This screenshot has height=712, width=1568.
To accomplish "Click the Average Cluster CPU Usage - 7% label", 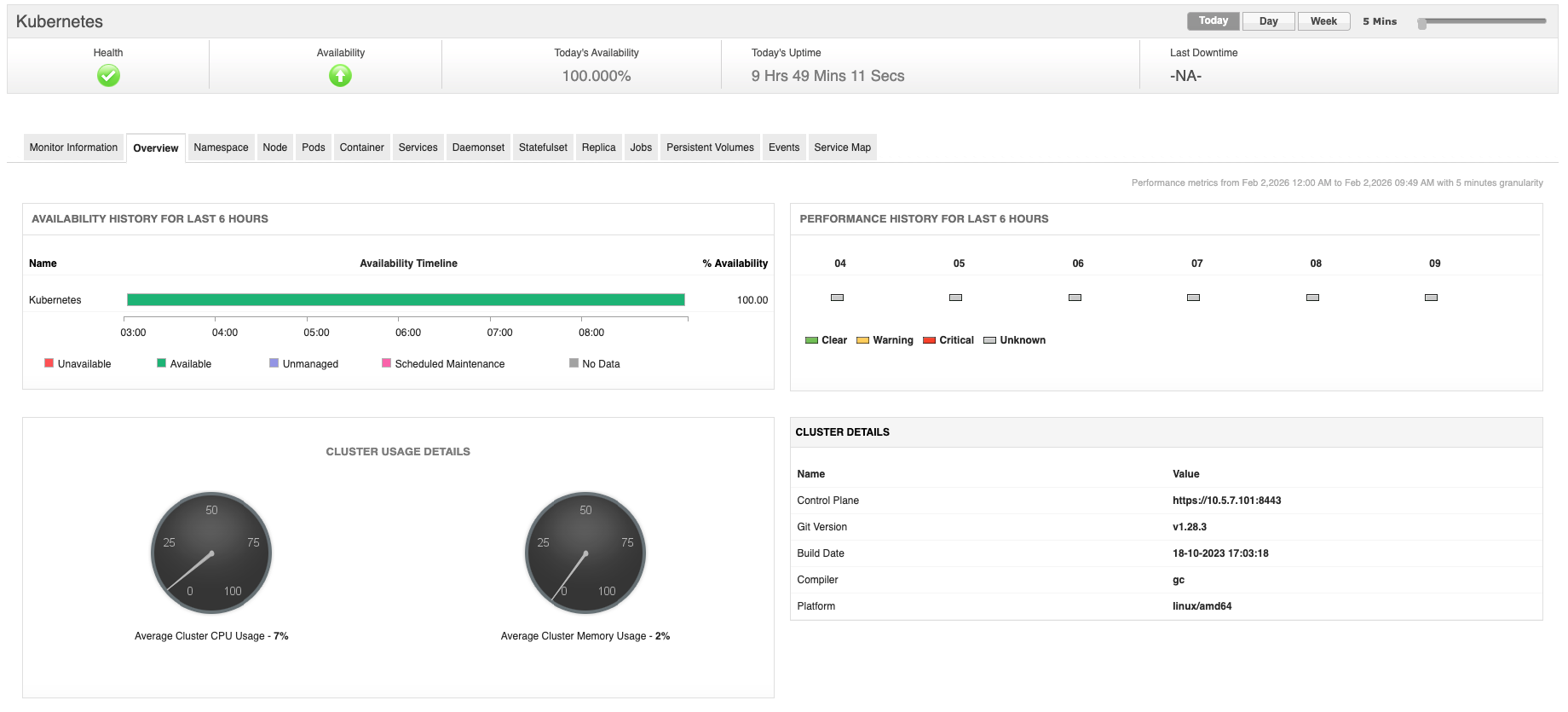I will [x=211, y=636].
